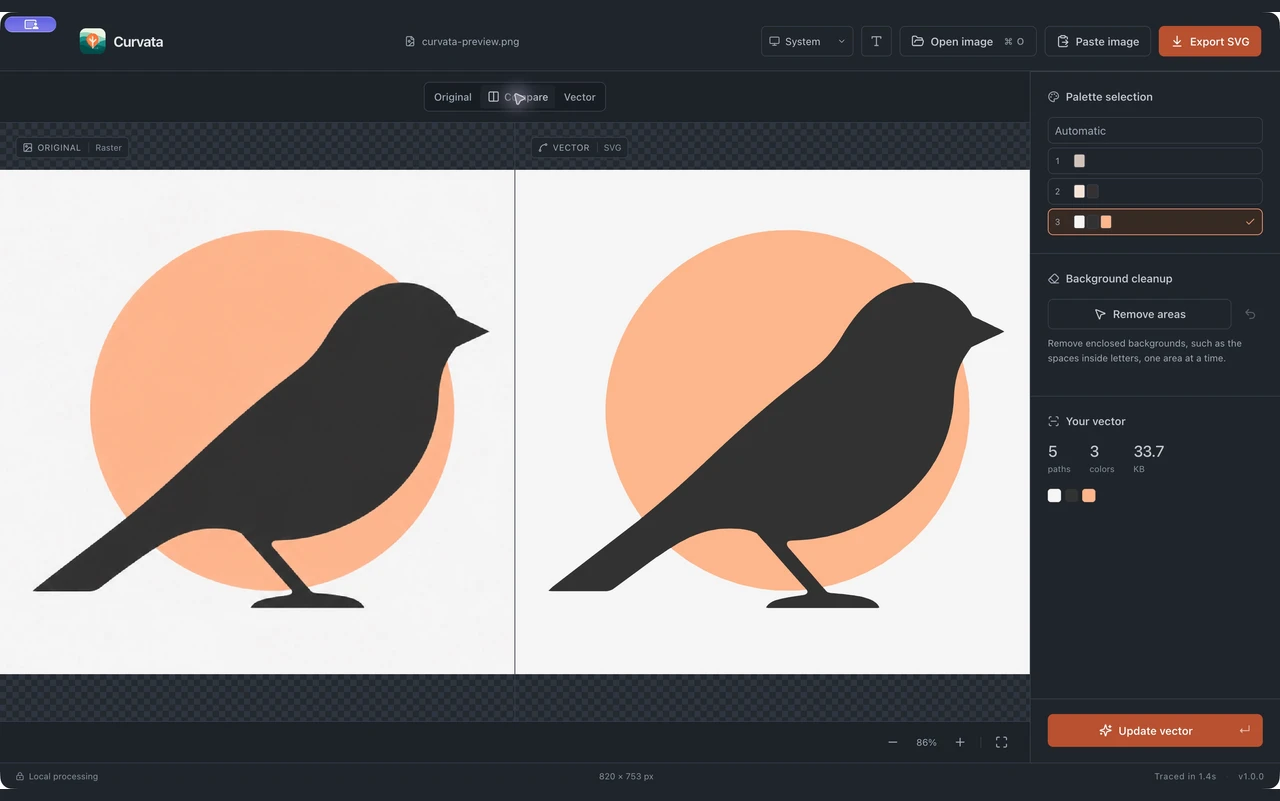Click the image icon on the ORIGINAL badge
Screen dimensions: 1280x801
[28, 148]
